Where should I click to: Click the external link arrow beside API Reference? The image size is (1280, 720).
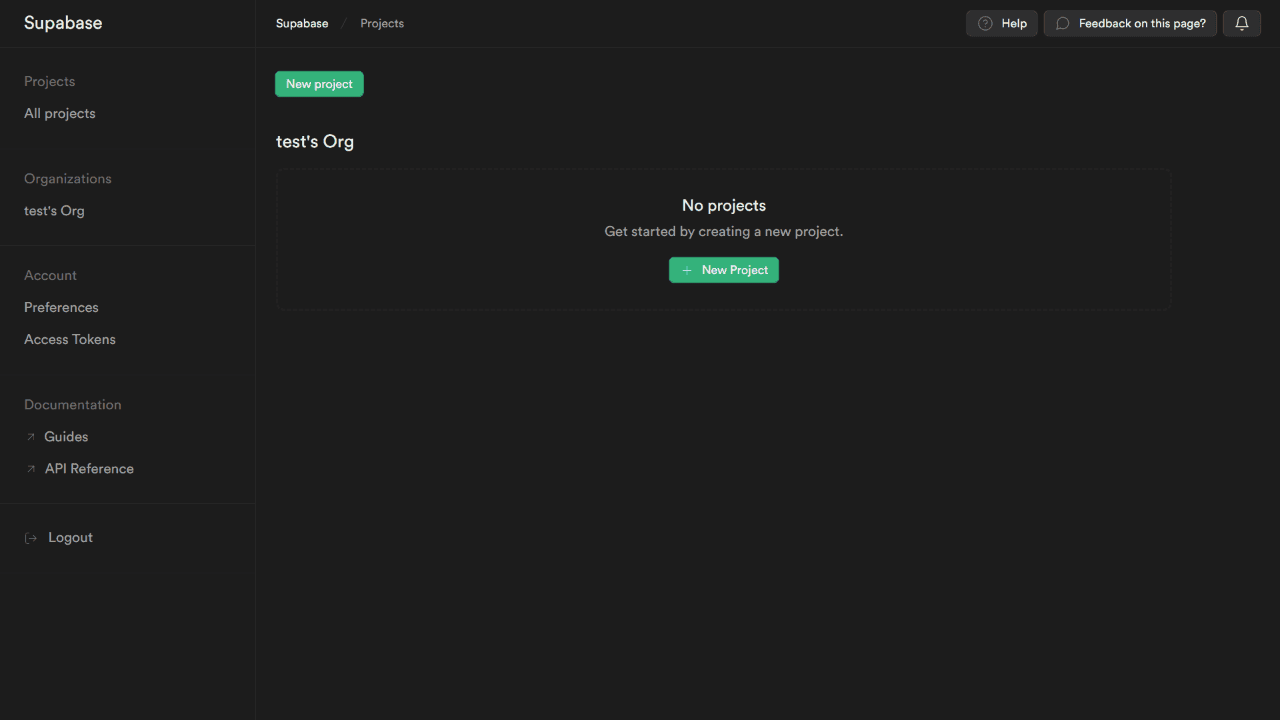pyautogui.click(x=29, y=468)
